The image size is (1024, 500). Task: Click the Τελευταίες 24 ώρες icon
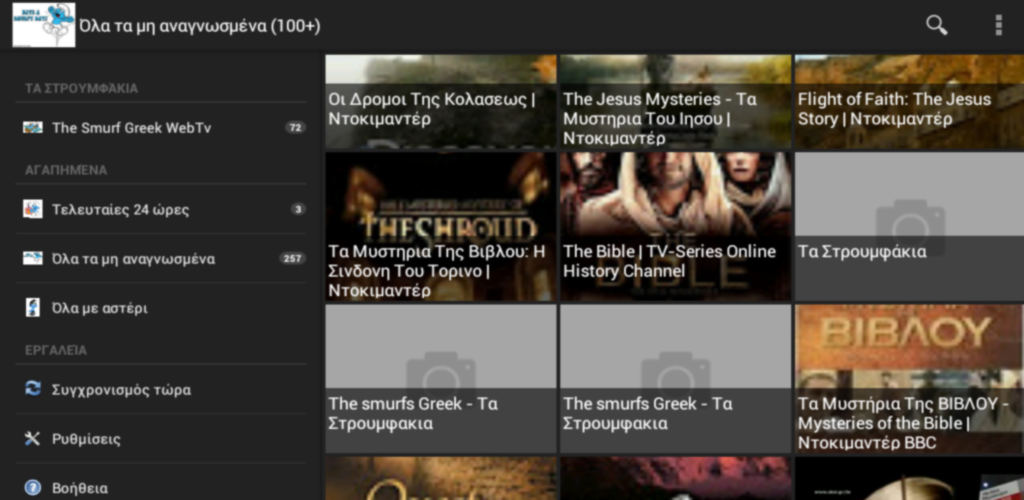[x=33, y=210]
